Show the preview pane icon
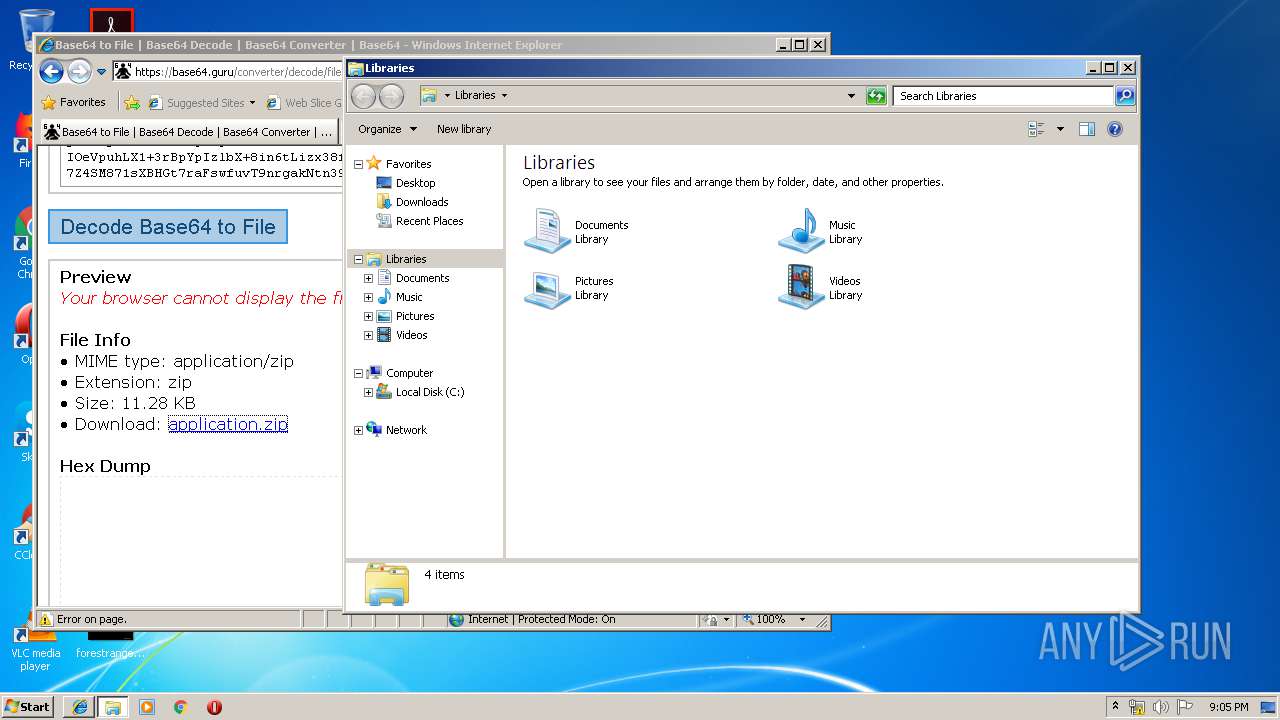The image size is (1280, 720). (x=1087, y=129)
